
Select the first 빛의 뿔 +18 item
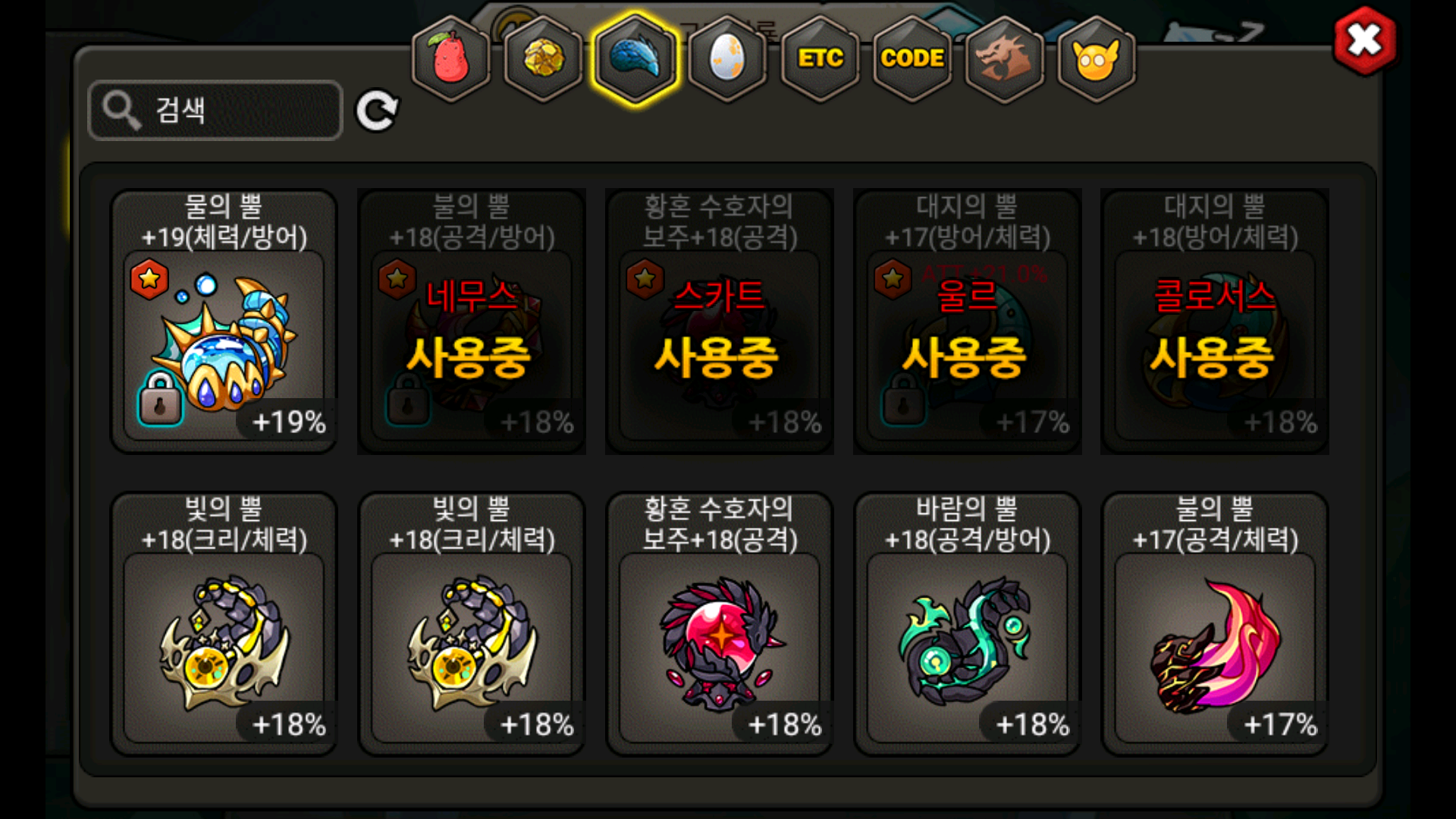pyautogui.click(x=224, y=624)
